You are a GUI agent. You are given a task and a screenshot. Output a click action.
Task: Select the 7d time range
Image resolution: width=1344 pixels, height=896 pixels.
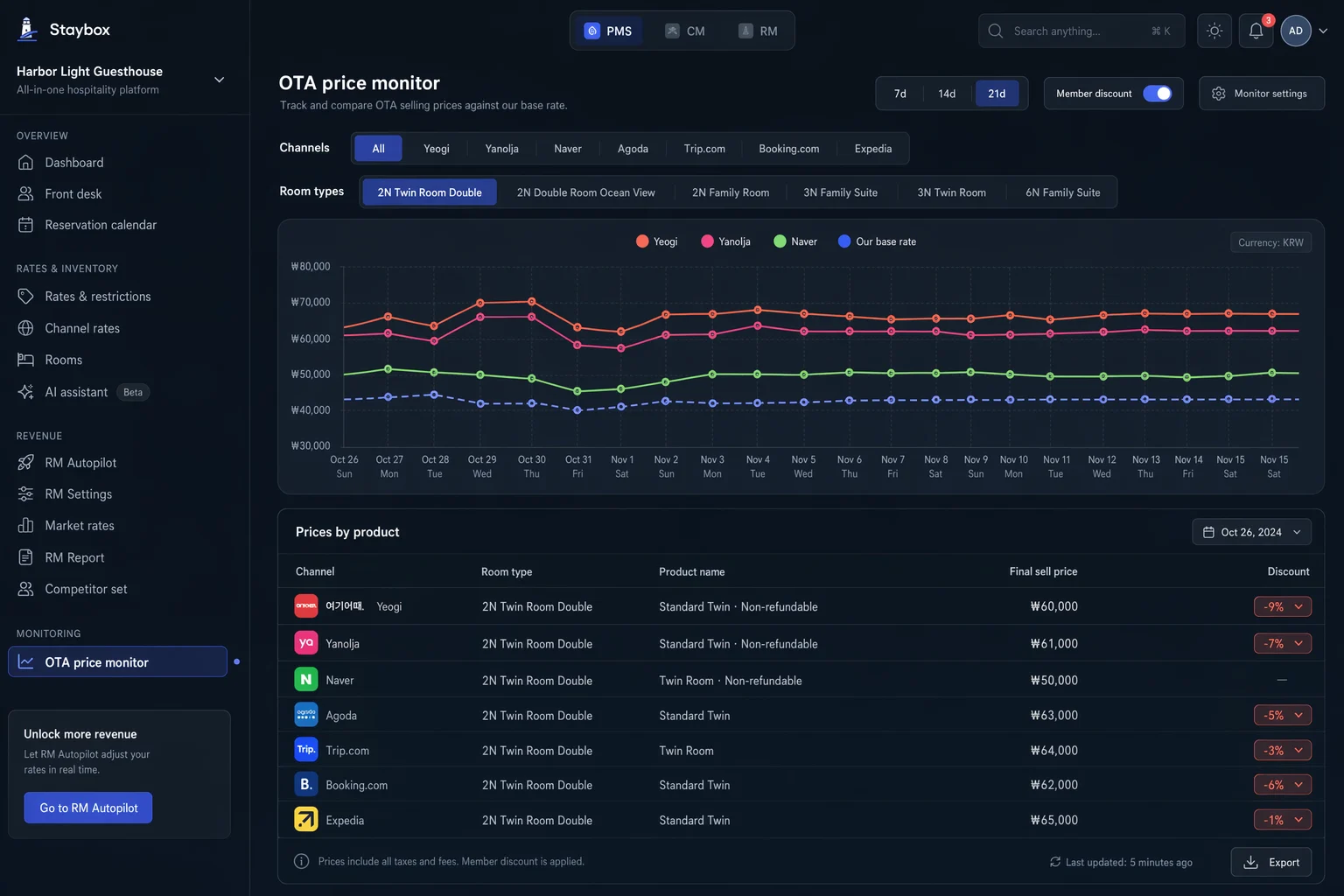[x=900, y=94]
